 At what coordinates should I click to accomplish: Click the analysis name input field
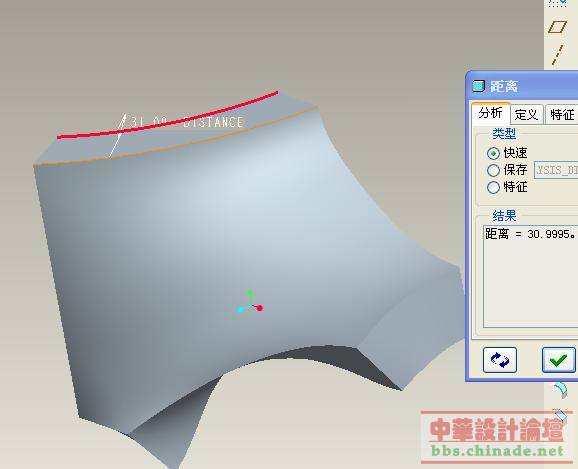point(556,170)
